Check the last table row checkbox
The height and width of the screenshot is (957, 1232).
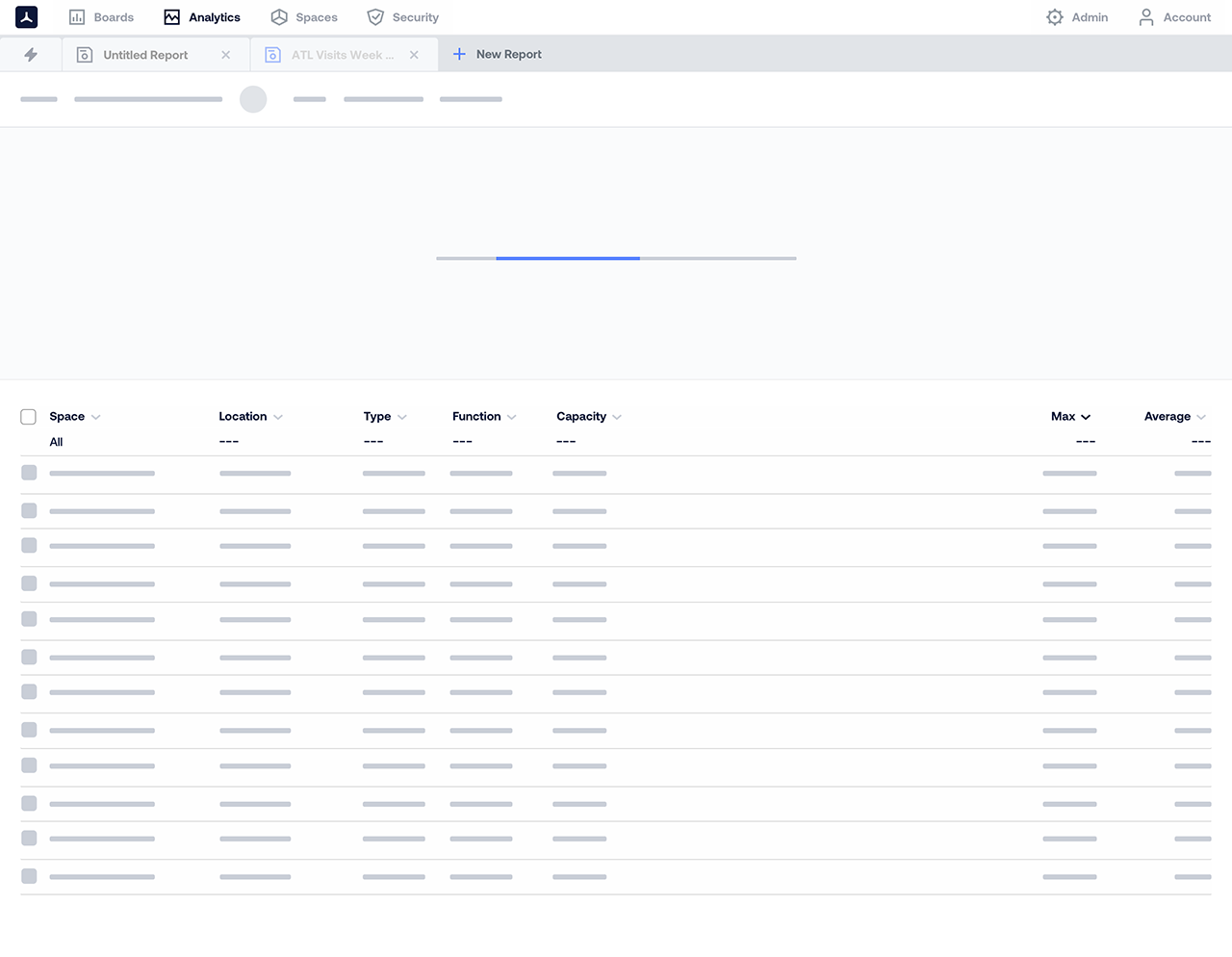29,876
